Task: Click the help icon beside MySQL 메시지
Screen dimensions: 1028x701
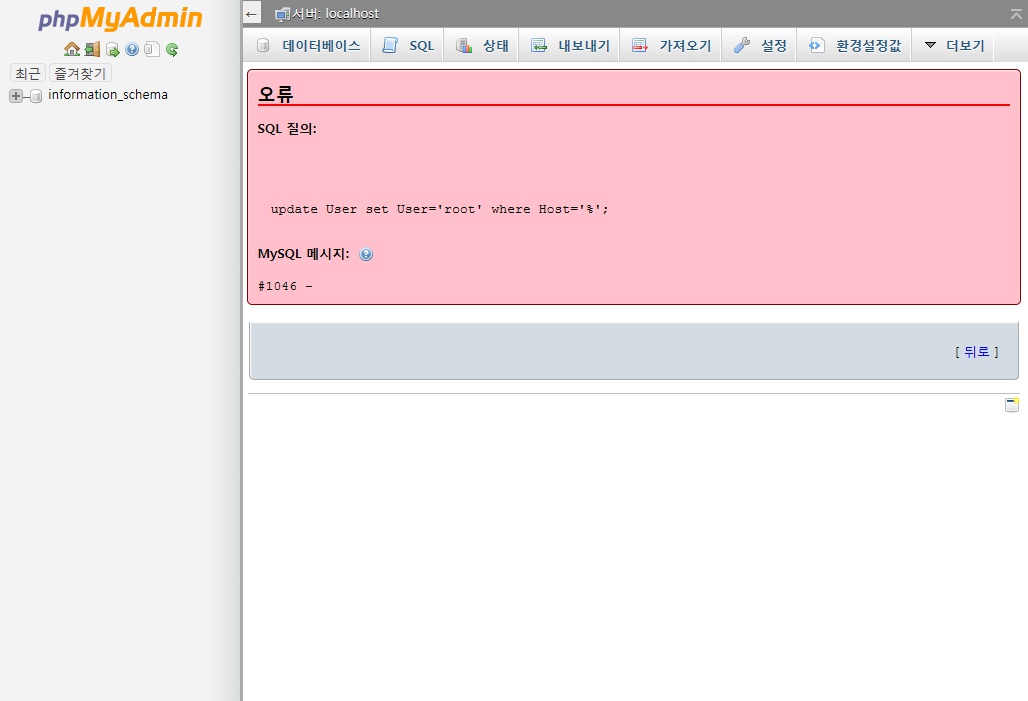Action: coord(366,254)
